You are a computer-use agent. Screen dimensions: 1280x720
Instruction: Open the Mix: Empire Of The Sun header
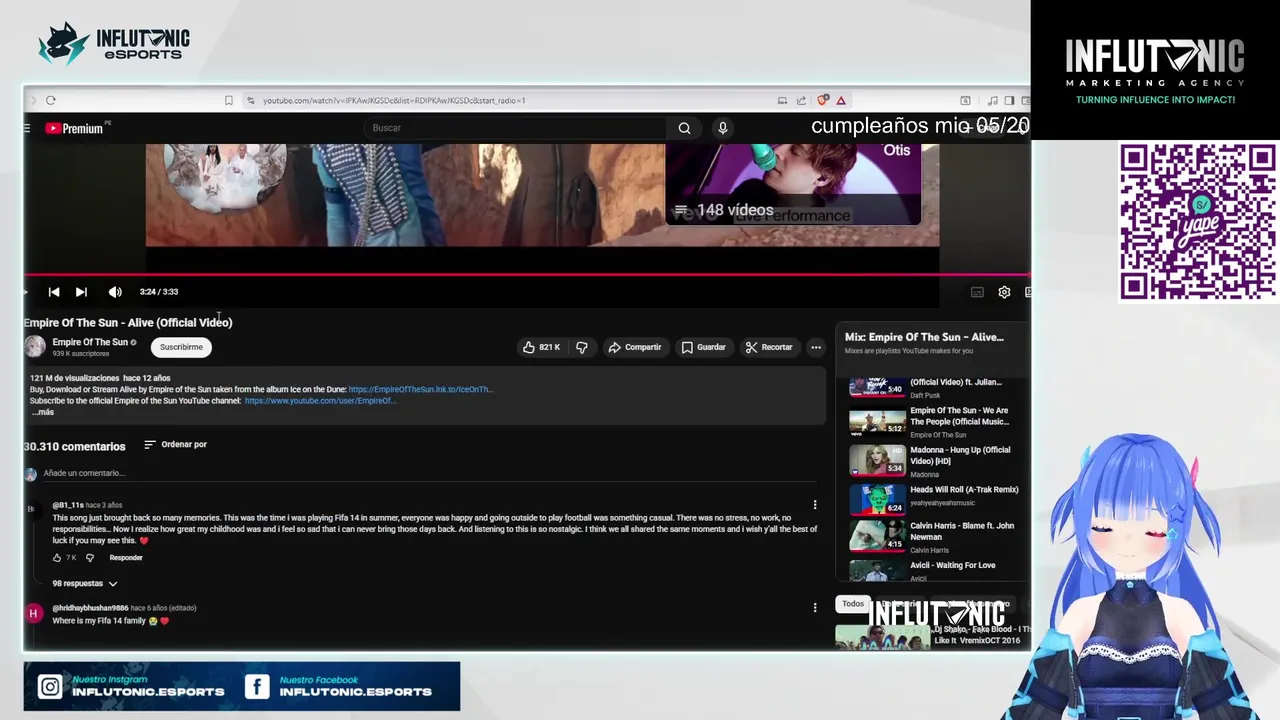[x=924, y=337]
